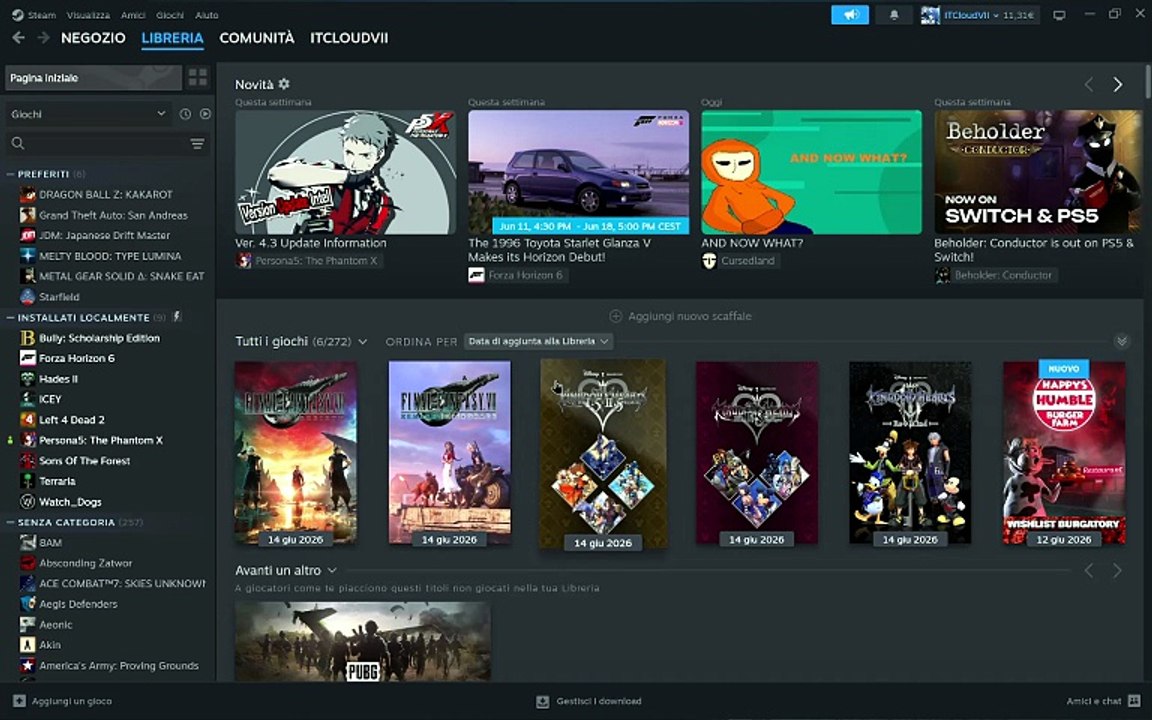1152x720 pixels.
Task: Select the Forza Horizon 6 icon in sidebar
Action: tap(27, 358)
